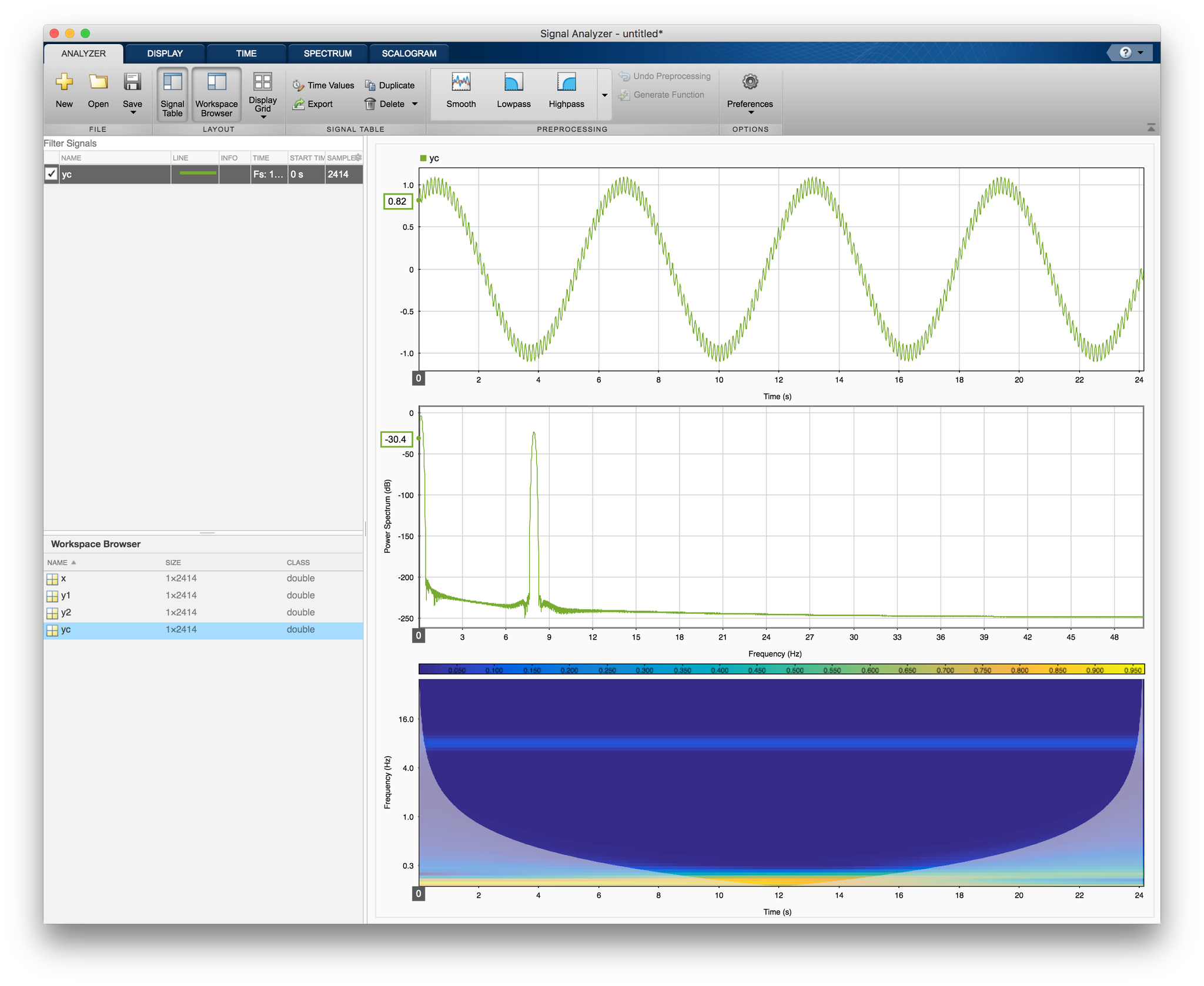Click the Smooth preprocessing icon
Screen dimensions: 1204x986
(461, 83)
